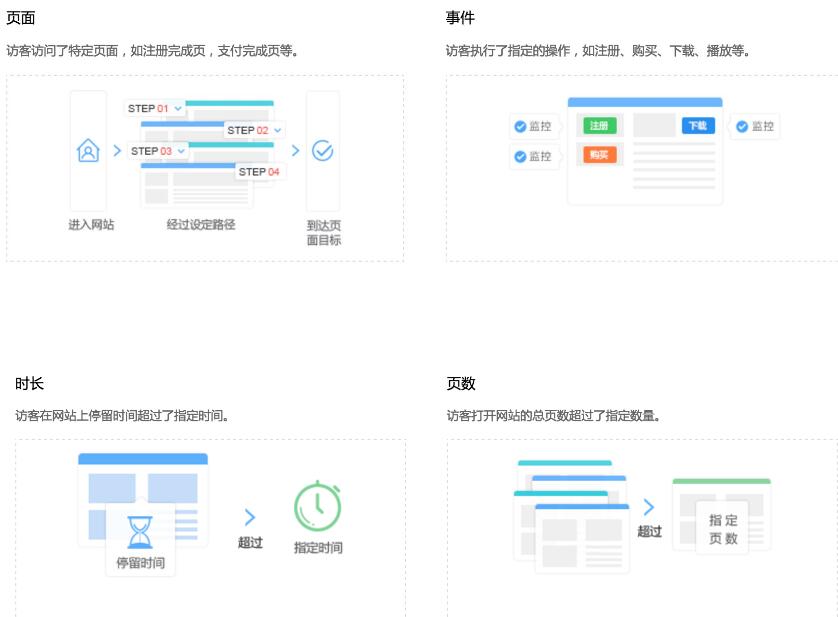The height and width of the screenshot is (617, 838).
Task: Select the 事件 heading
Action: tap(460, 18)
